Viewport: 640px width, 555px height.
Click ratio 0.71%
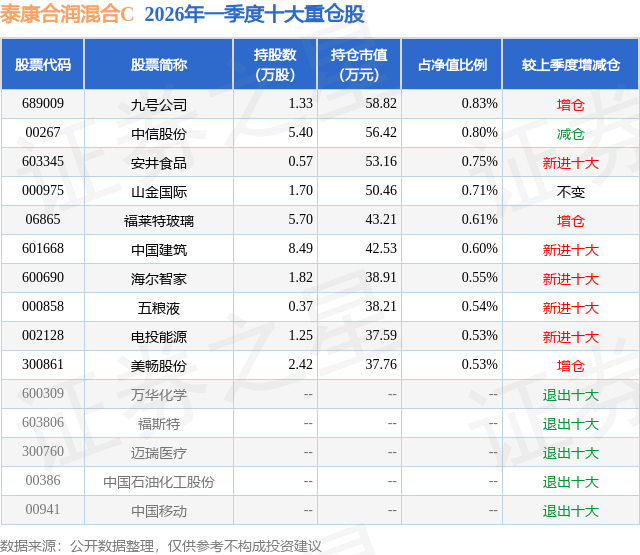tap(479, 191)
